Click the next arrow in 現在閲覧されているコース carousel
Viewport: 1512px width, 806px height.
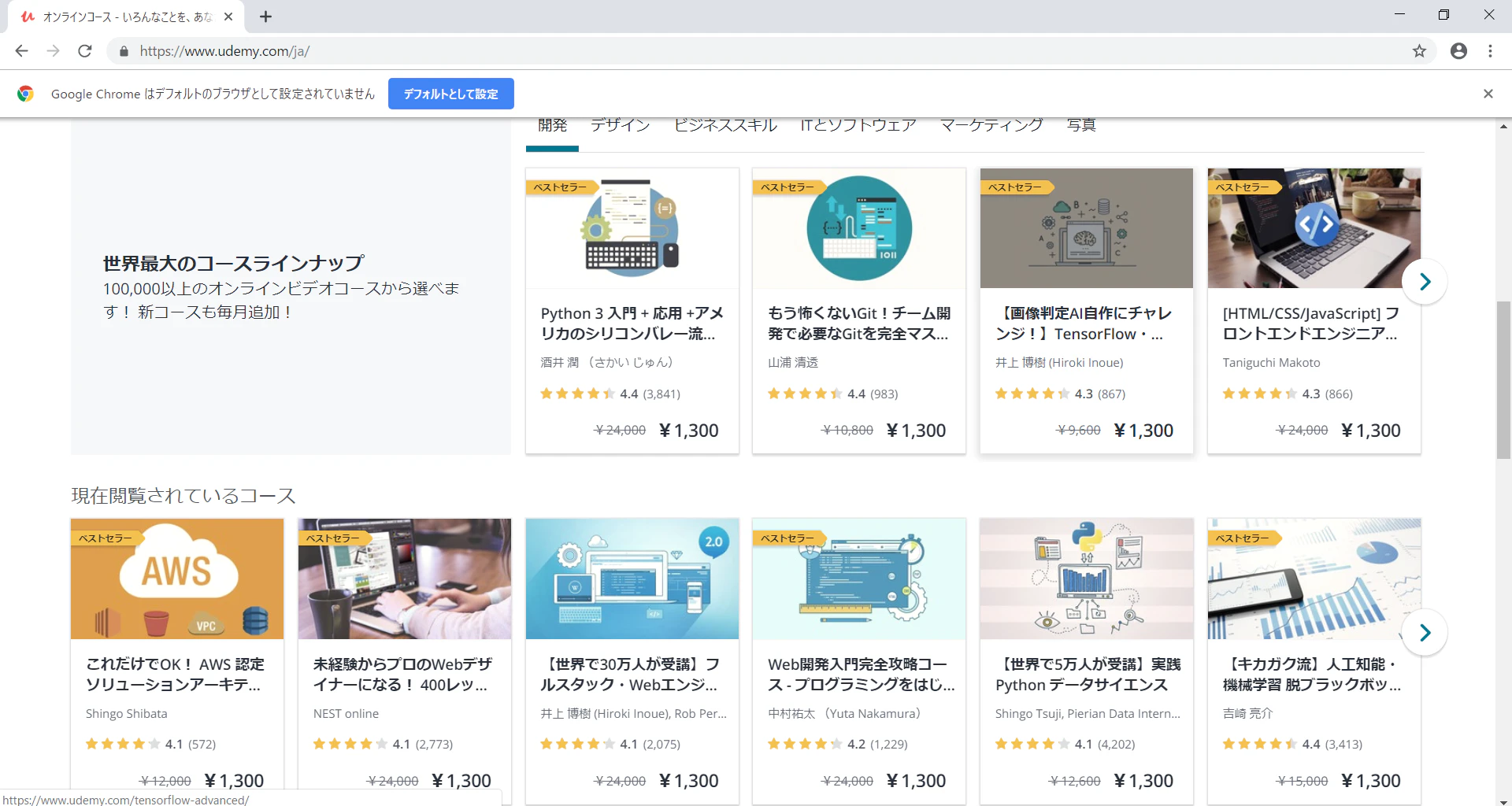click(1425, 632)
